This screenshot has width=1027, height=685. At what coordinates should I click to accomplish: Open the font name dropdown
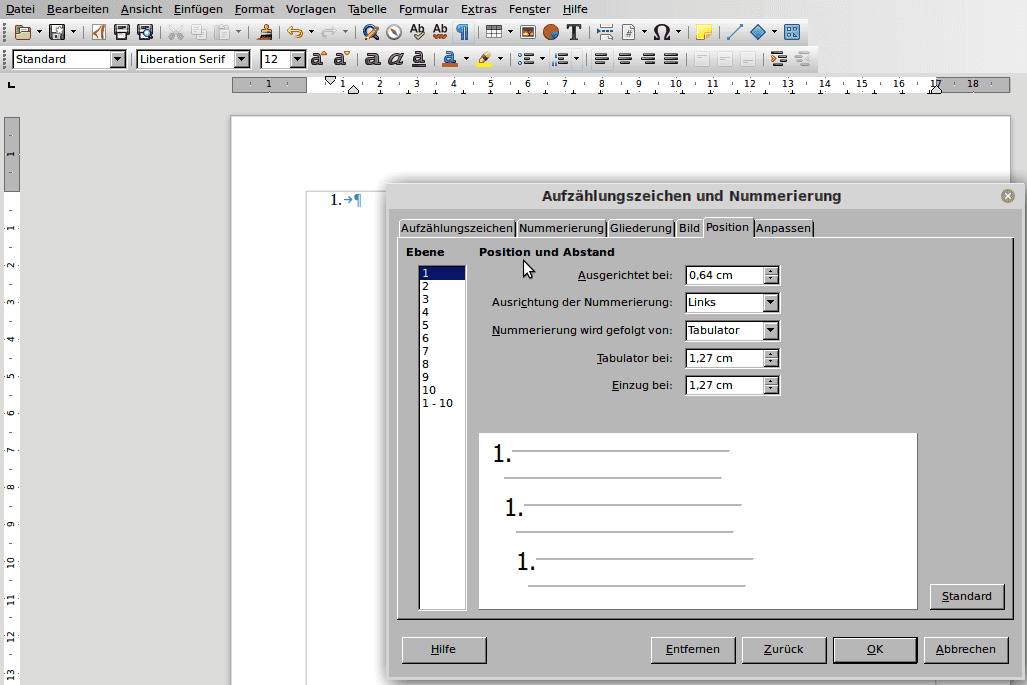click(242, 59)
